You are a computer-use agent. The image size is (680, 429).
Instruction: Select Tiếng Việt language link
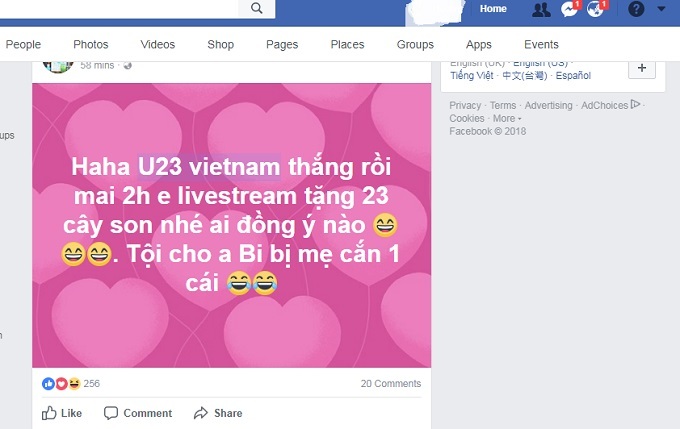tap(471, 75)
